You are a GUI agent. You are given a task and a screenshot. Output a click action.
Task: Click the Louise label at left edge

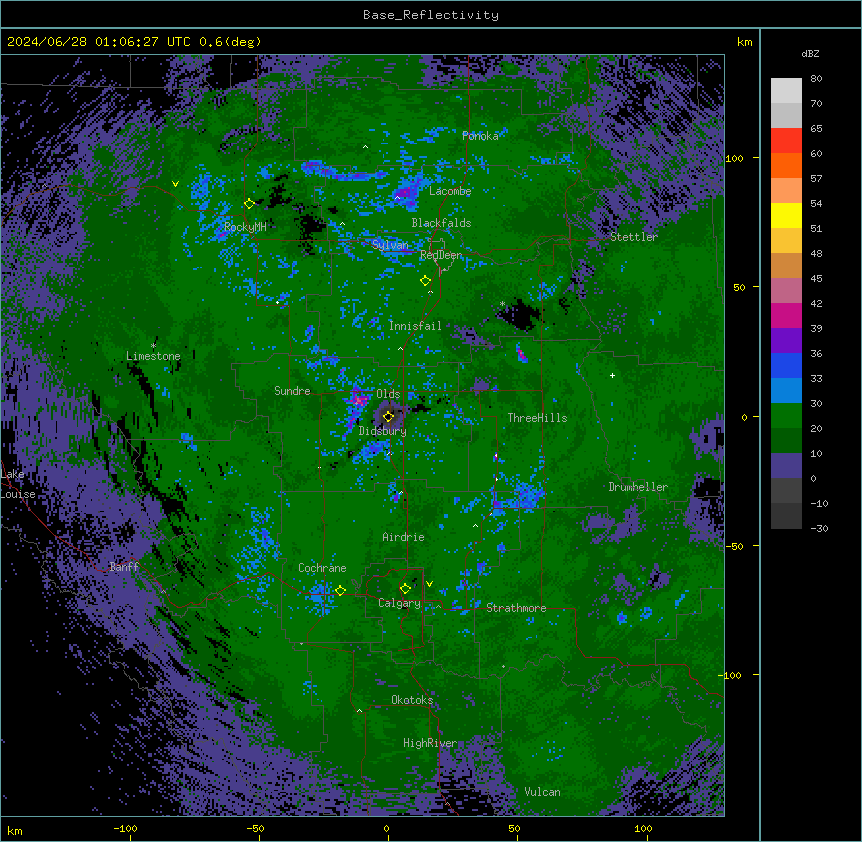[18, 494]
